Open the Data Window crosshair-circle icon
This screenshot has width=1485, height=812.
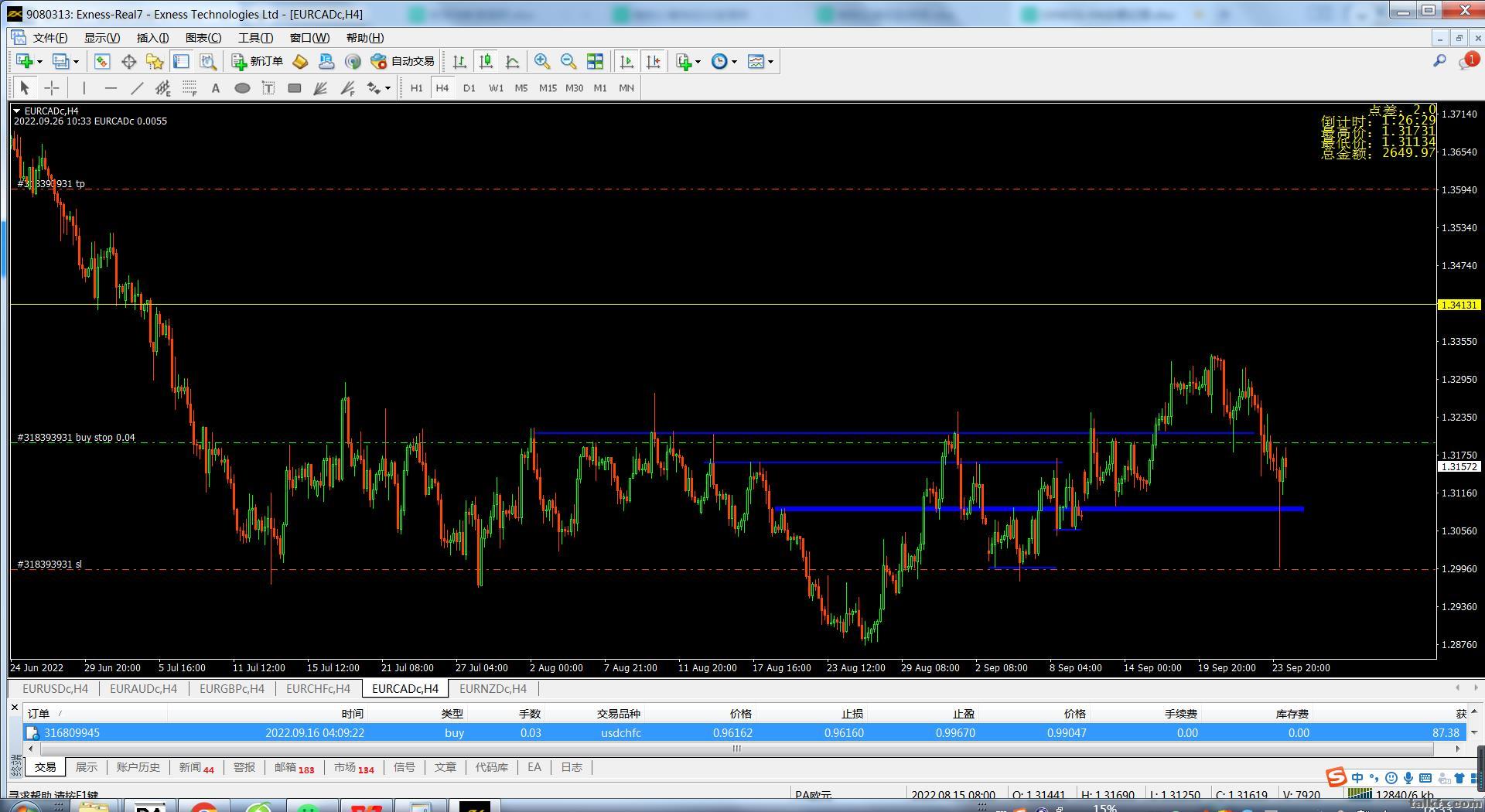(x=128, y=61)
